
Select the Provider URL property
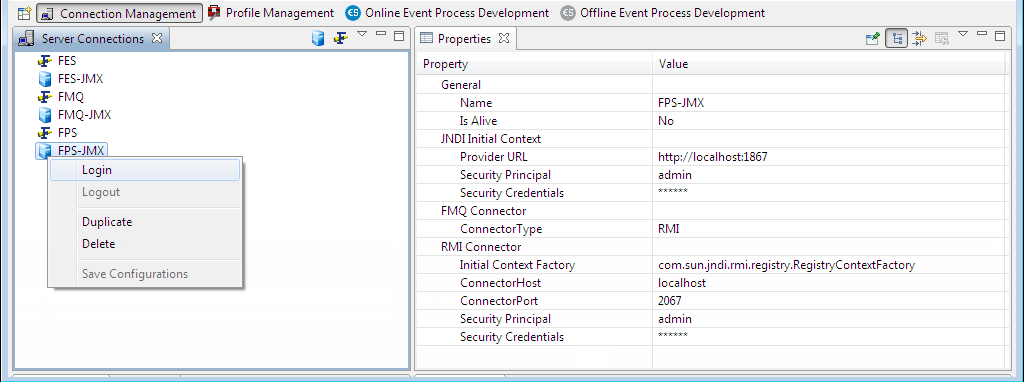coord(494,157)
